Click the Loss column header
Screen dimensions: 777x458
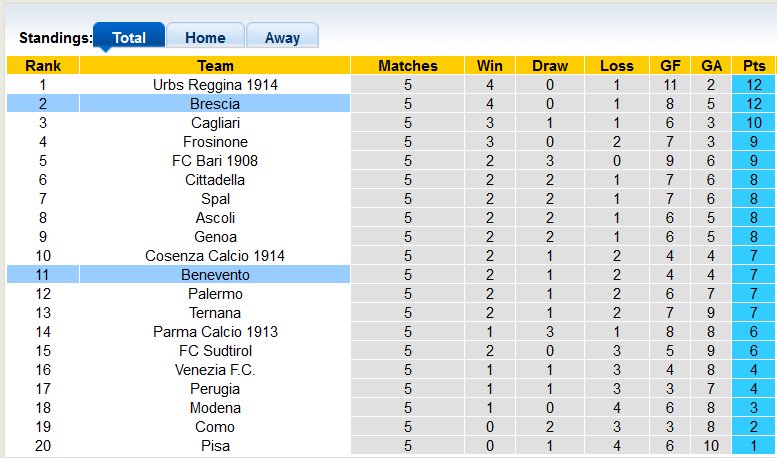(617, 66)
